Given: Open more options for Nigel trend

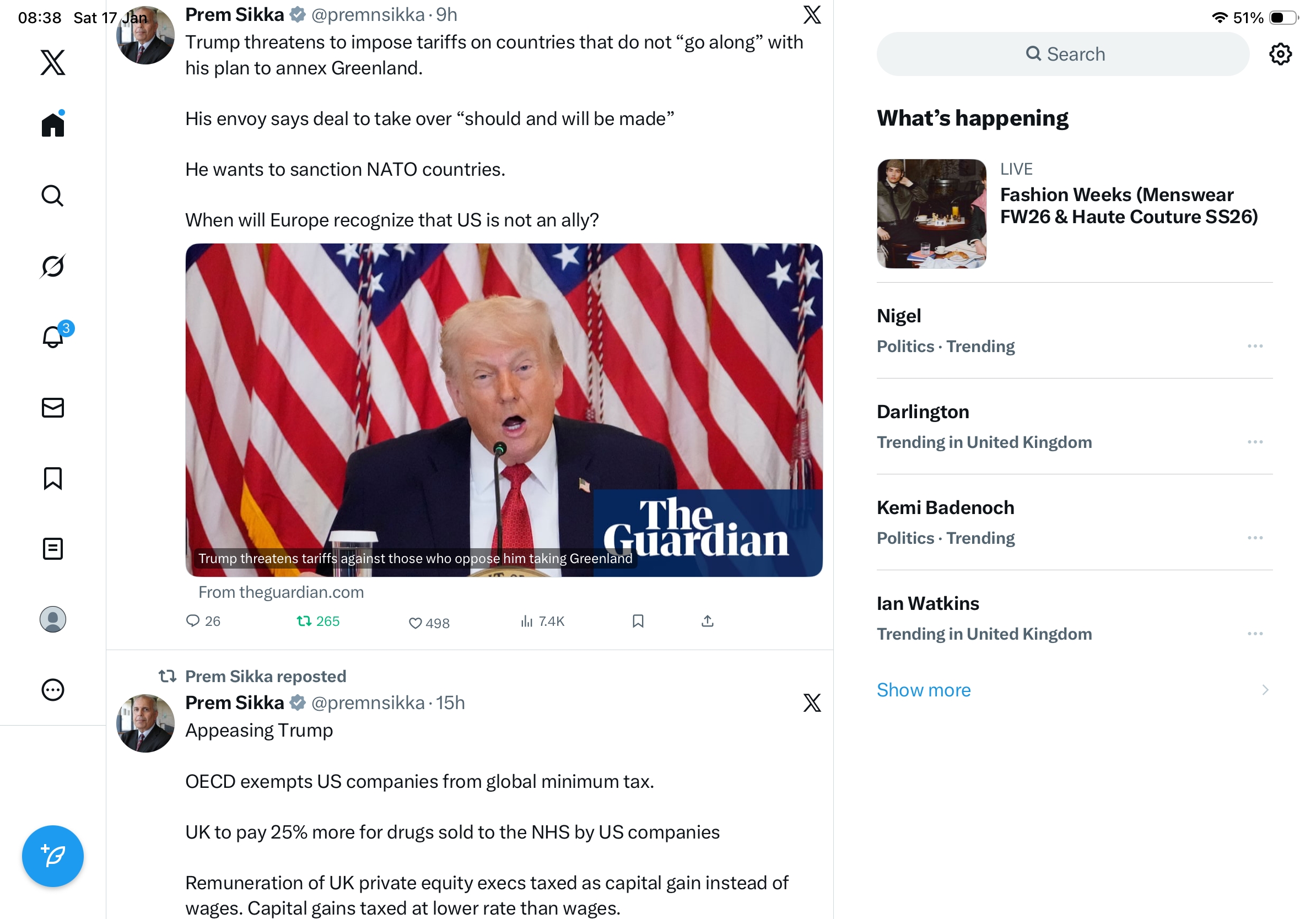Looking at the screenshot, I should click(x=1255, y=346).
